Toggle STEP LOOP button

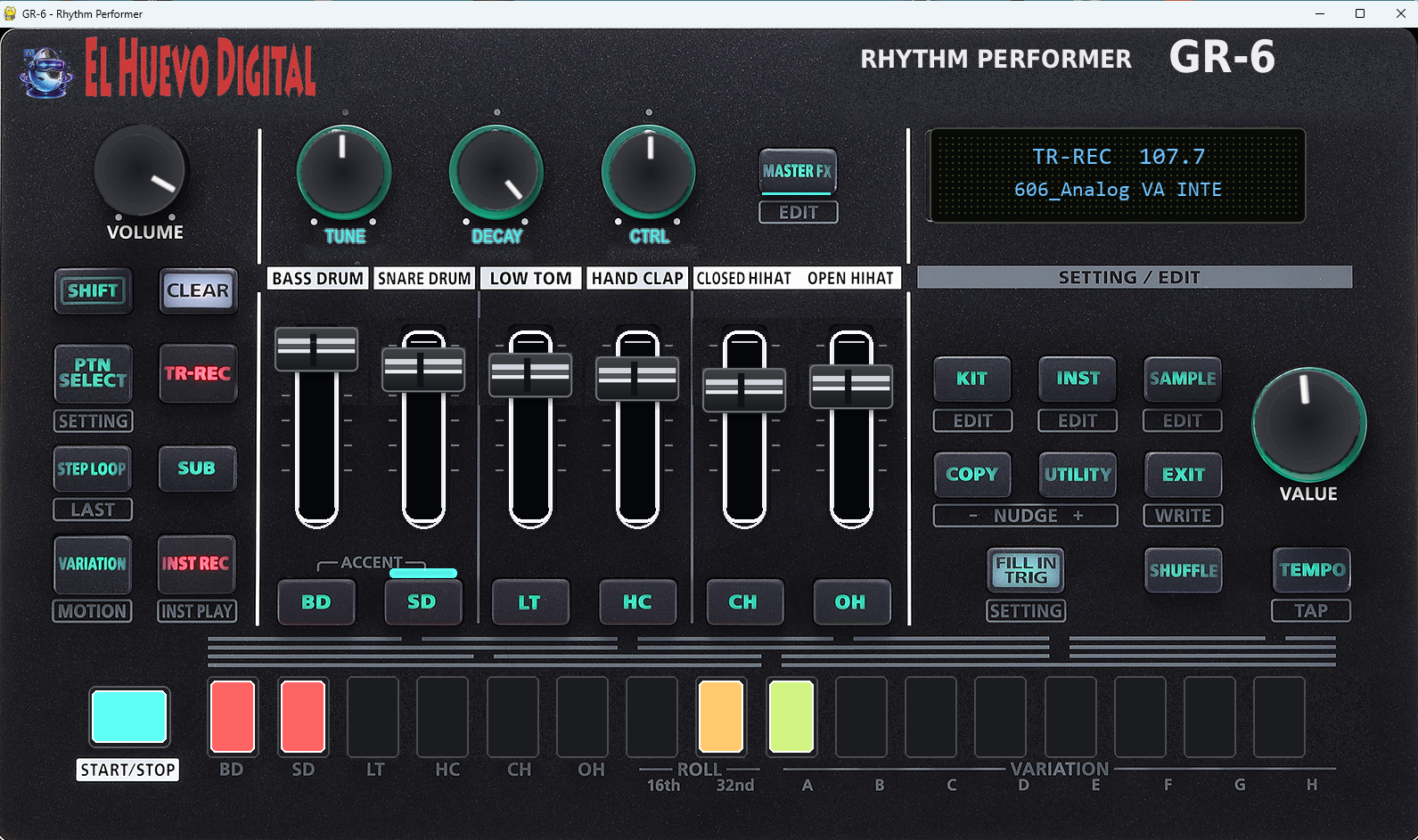click(93, 469)
